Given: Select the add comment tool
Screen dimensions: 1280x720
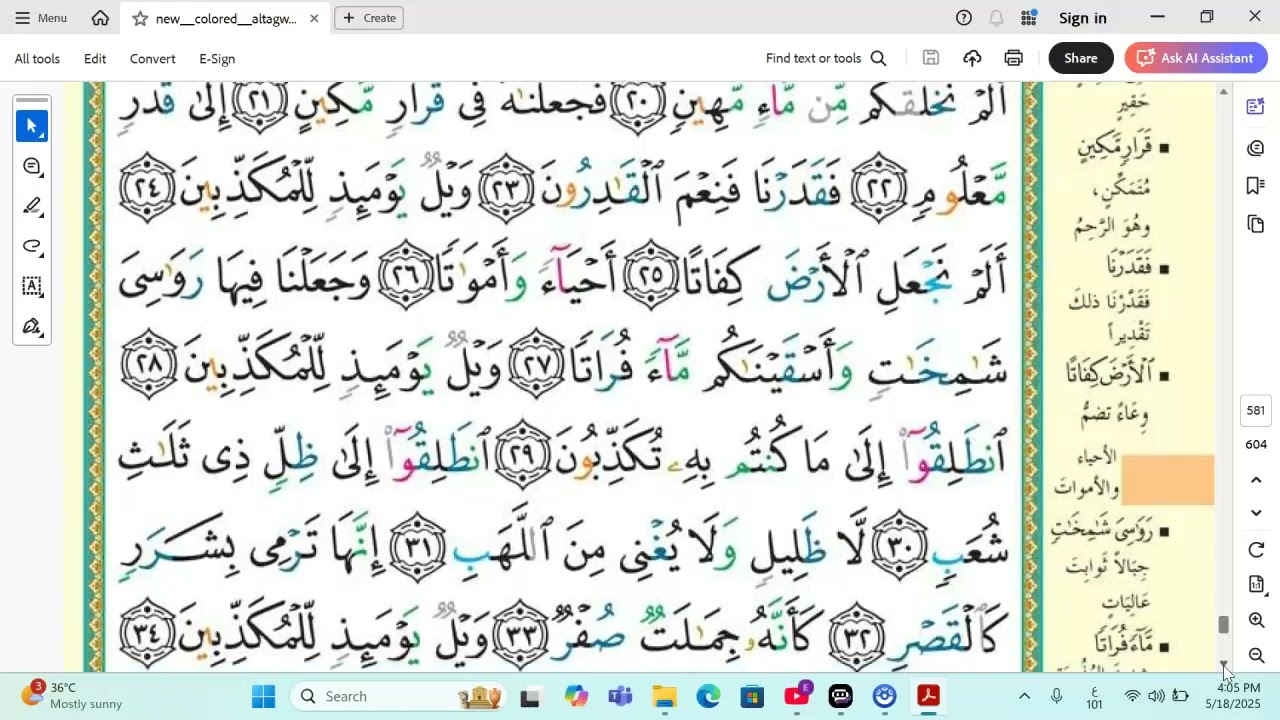Looking at the screenshot, I should point(32,166).
